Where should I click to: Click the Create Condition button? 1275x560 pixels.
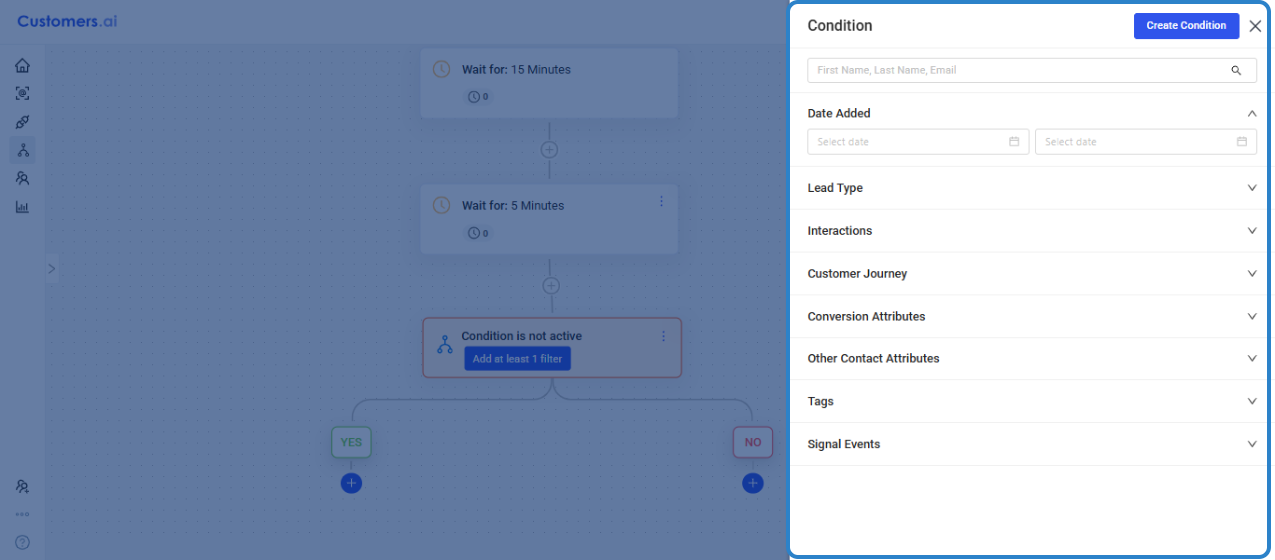click(1186, 26)
